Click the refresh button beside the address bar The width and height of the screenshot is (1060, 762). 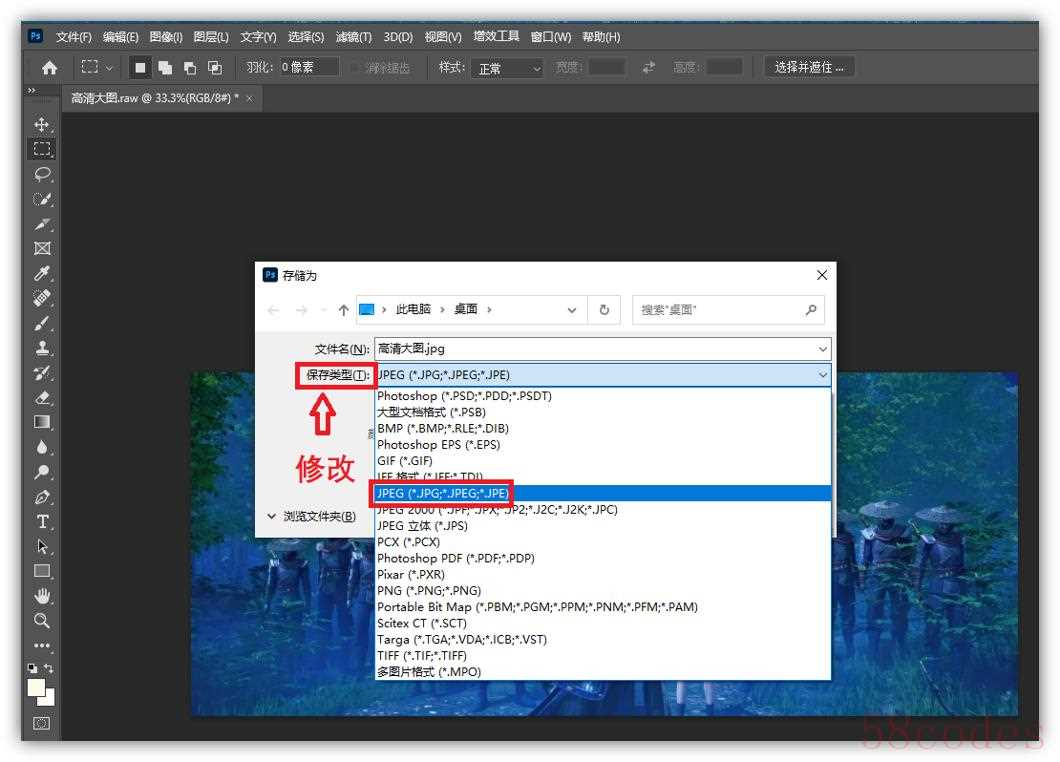point(604,310)
